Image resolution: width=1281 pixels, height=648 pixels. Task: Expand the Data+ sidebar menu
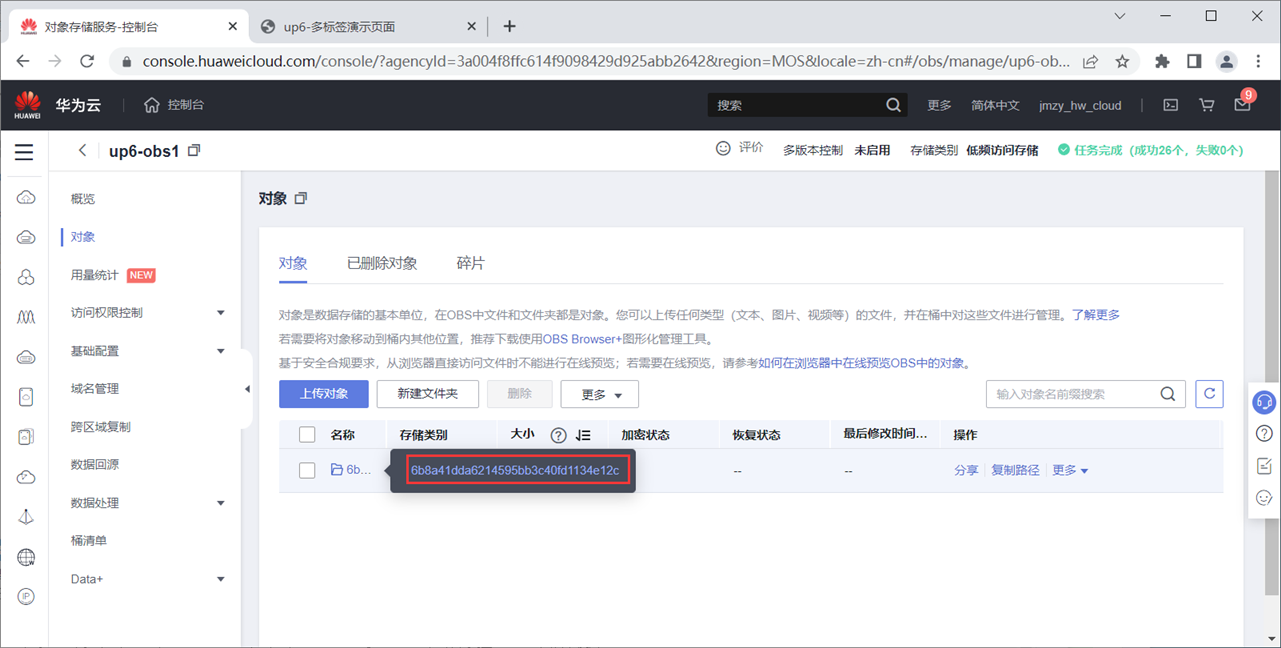click(x=220, y=579)
